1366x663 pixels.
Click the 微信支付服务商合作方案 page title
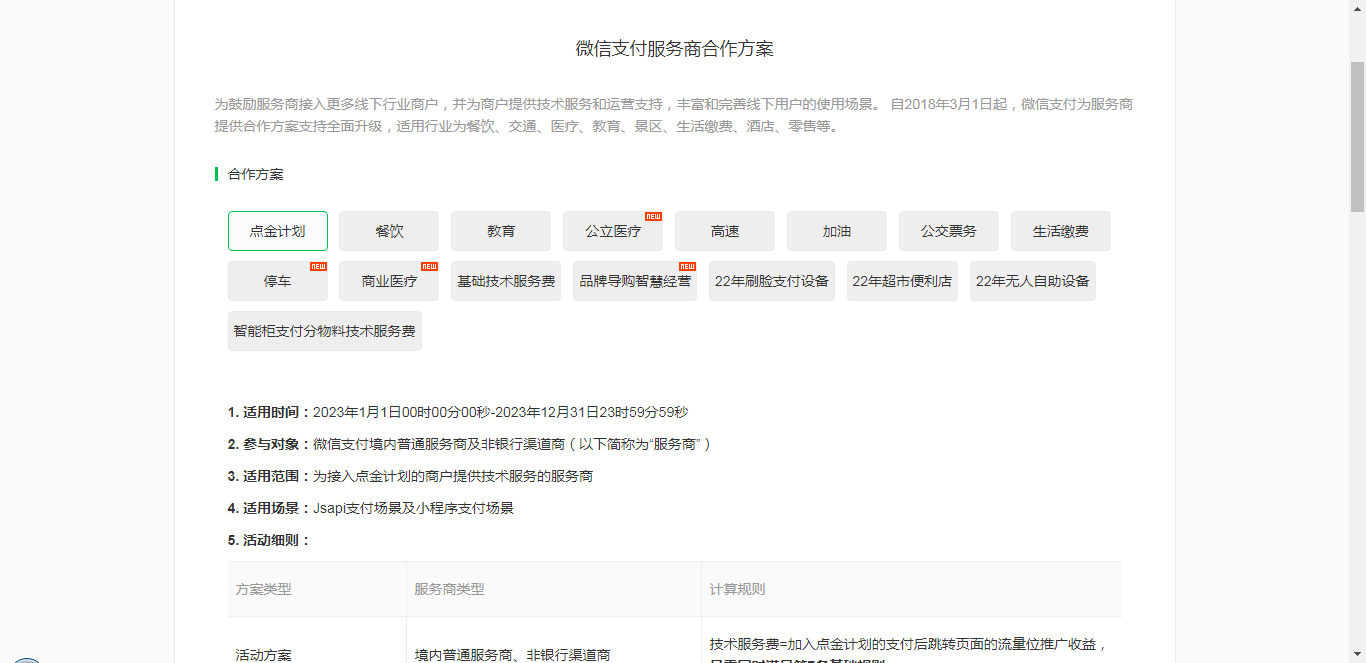click(675, 49)
